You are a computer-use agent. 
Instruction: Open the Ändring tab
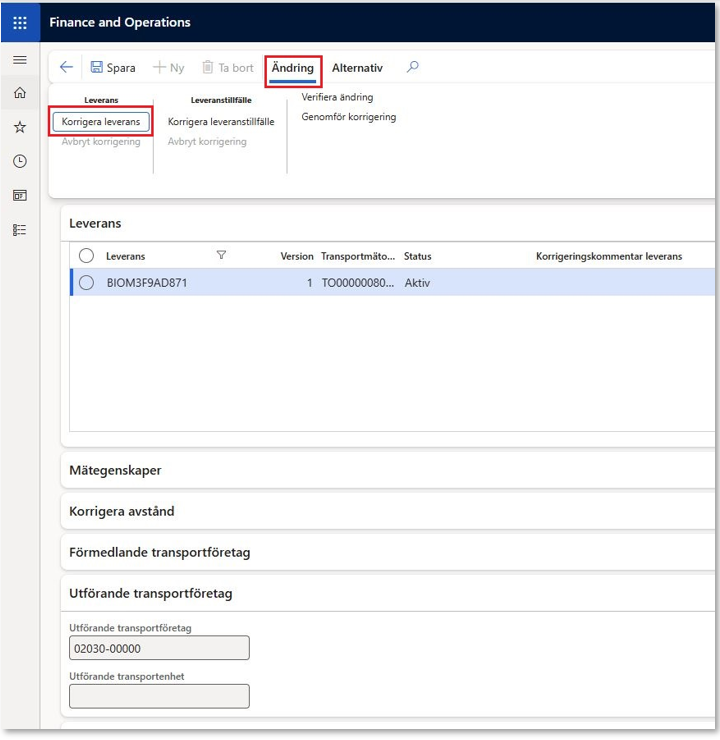(293, 68)
